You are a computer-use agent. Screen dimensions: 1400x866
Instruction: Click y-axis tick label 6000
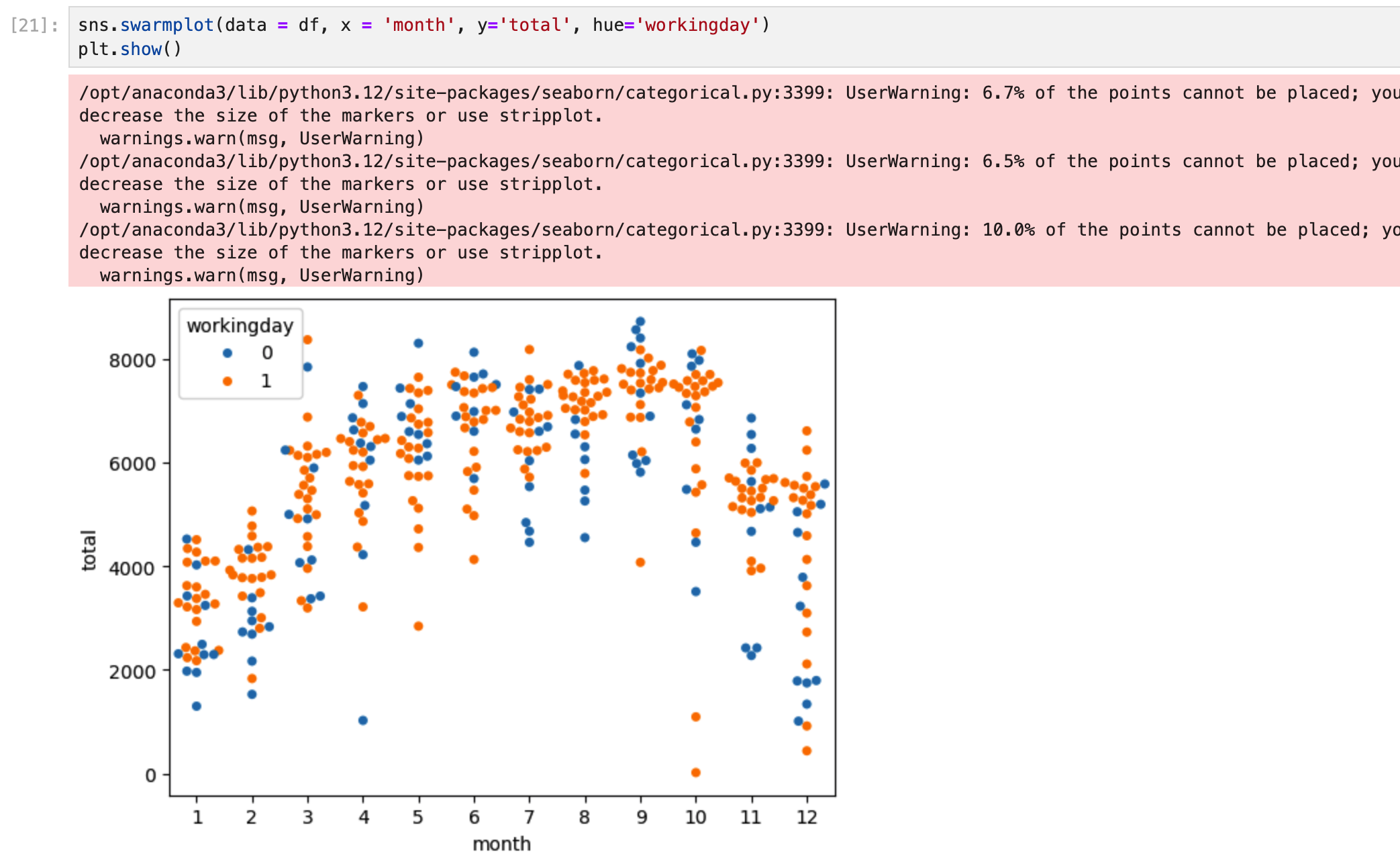(x=132, y=464)
